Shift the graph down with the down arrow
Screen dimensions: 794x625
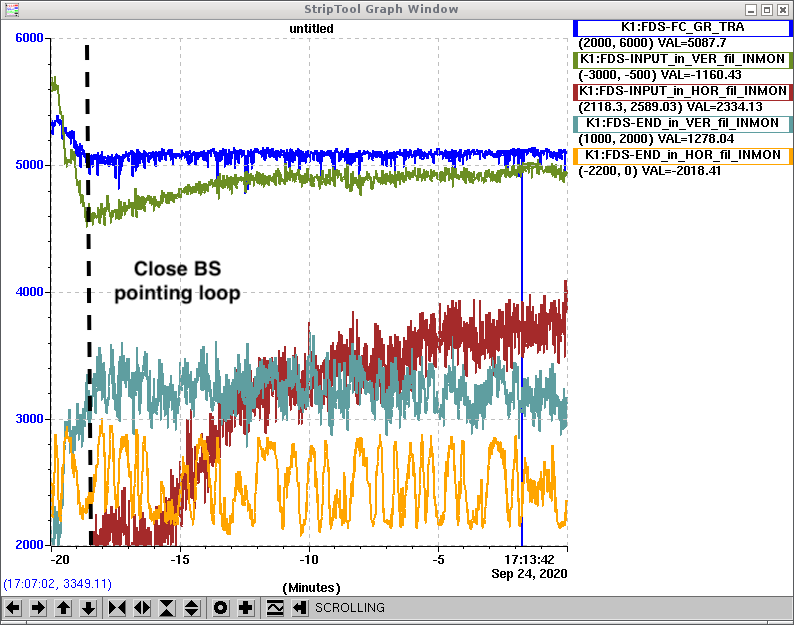click(x=89, y=607)
